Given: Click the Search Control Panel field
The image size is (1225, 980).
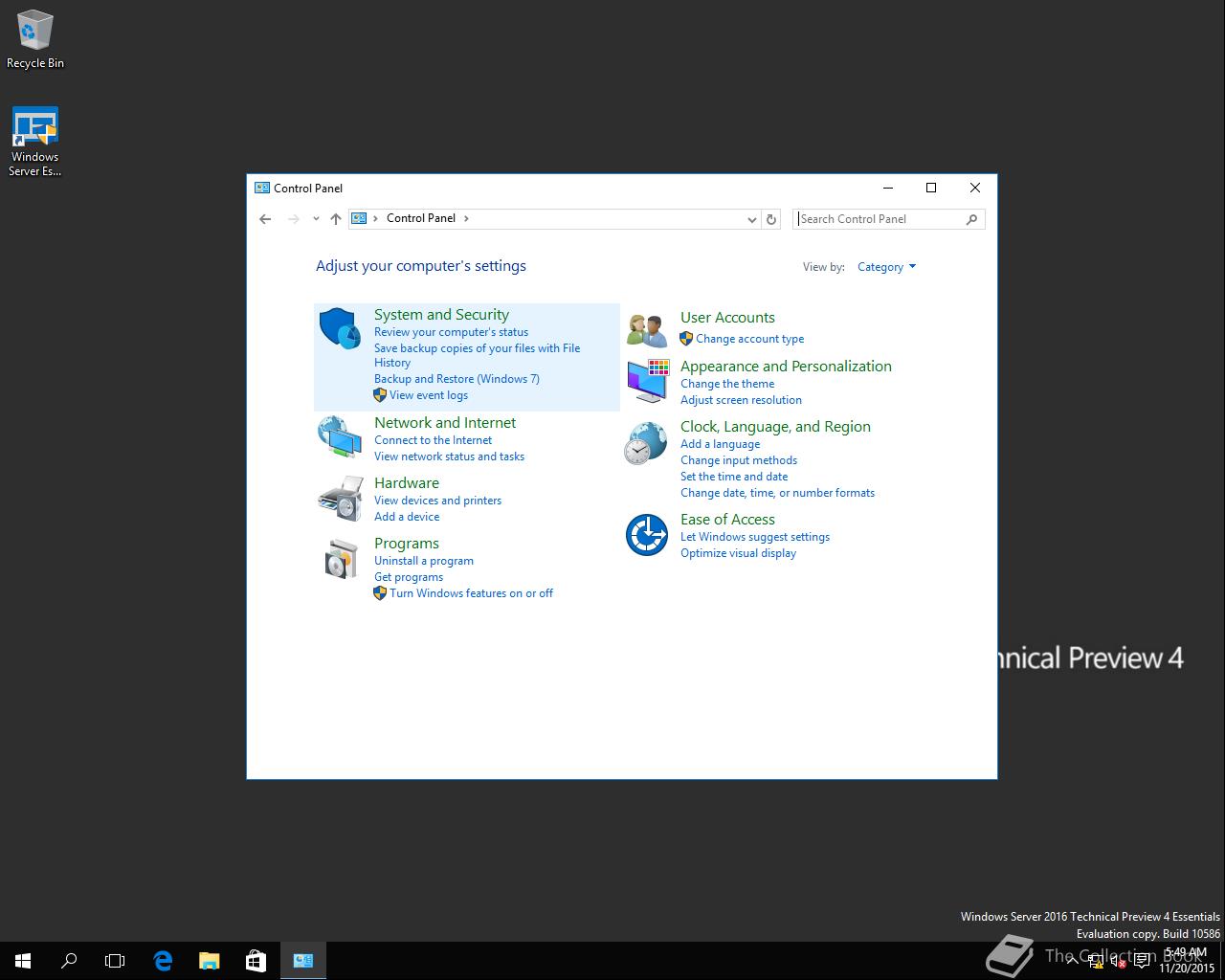Looking at the screenshot, I should coord(880,219).
